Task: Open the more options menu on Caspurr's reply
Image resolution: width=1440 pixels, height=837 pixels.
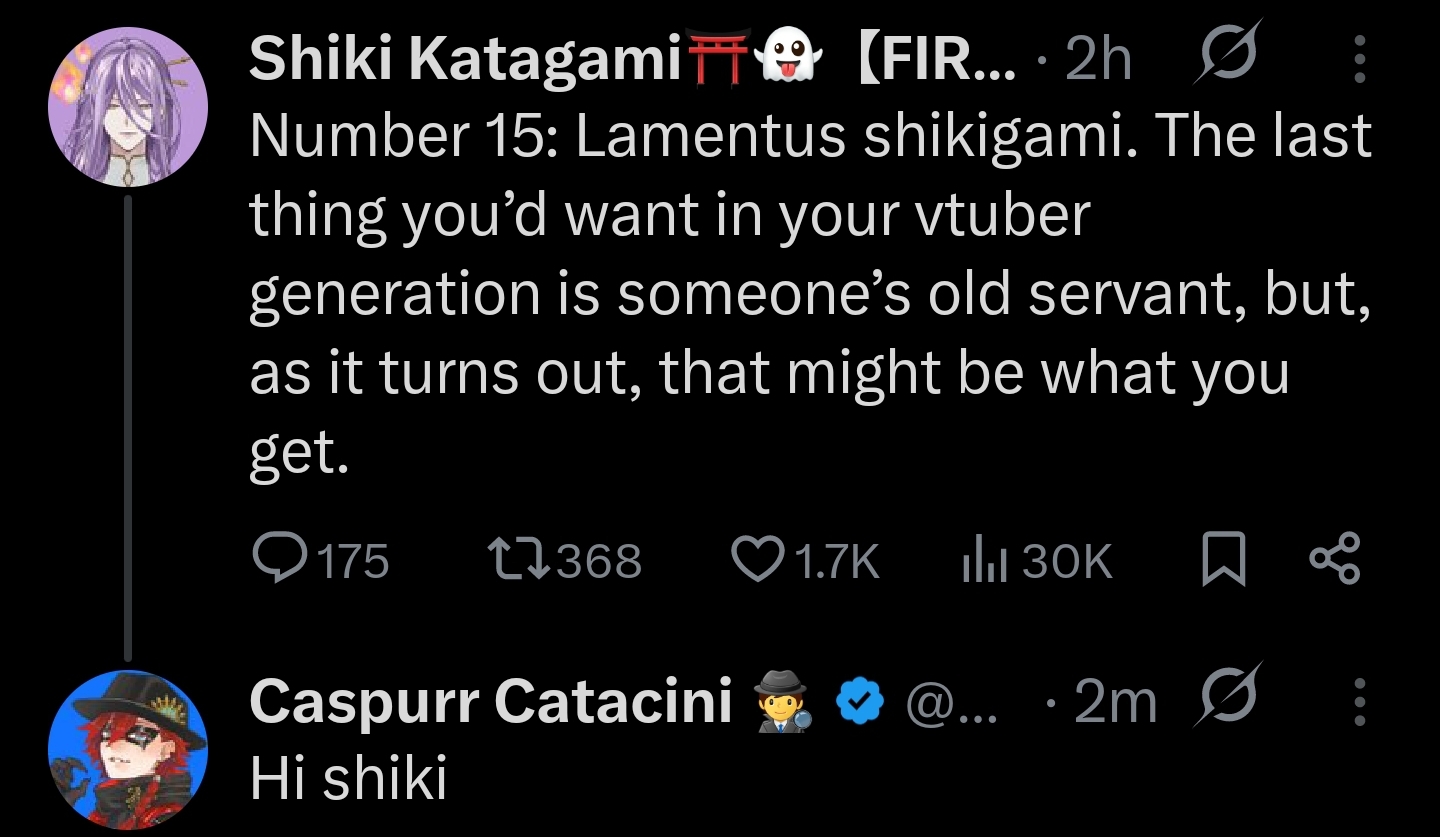Action: coord(1359,704)
